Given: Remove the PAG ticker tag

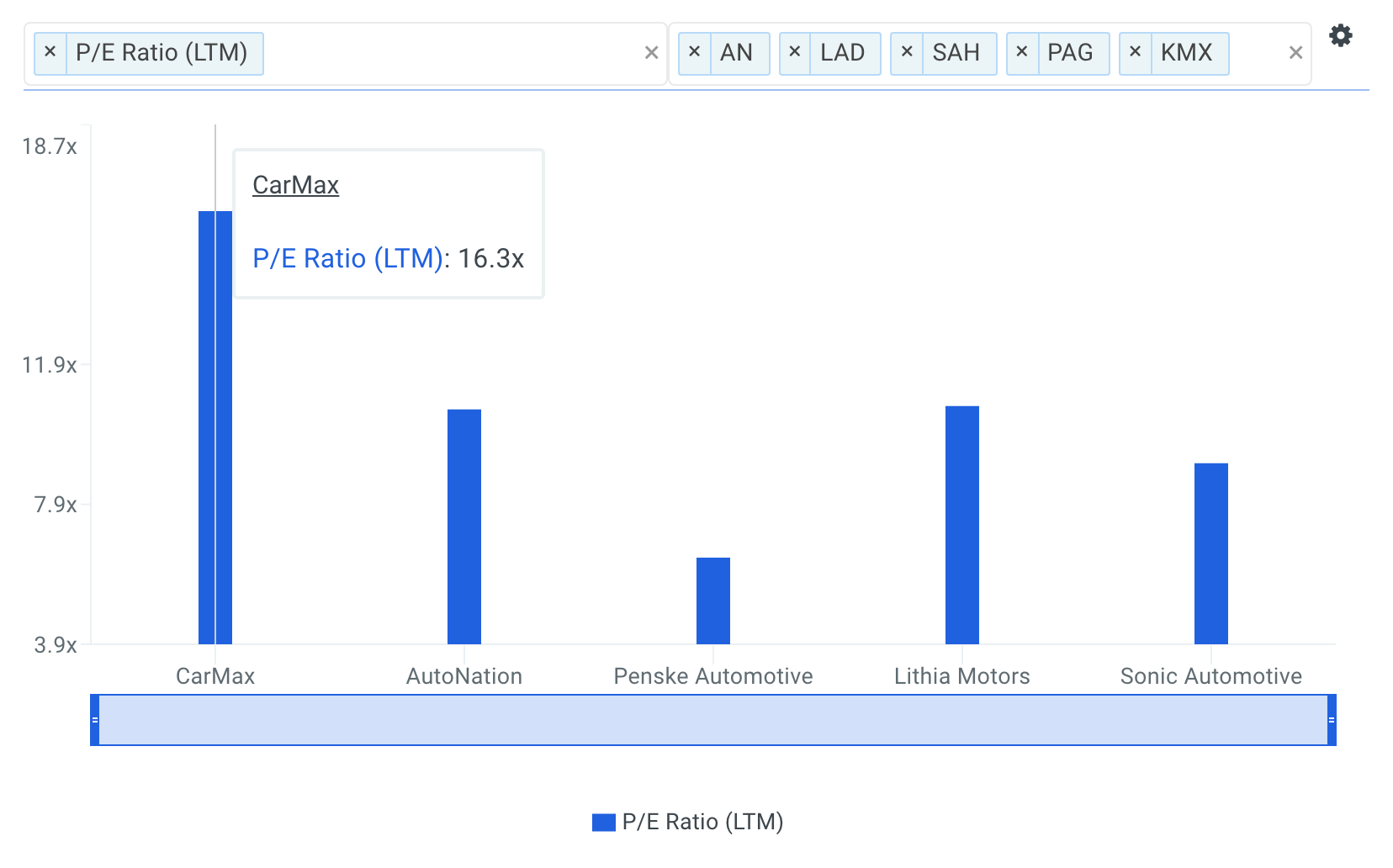Looking at the screenshot, I should coord(1022,52).
